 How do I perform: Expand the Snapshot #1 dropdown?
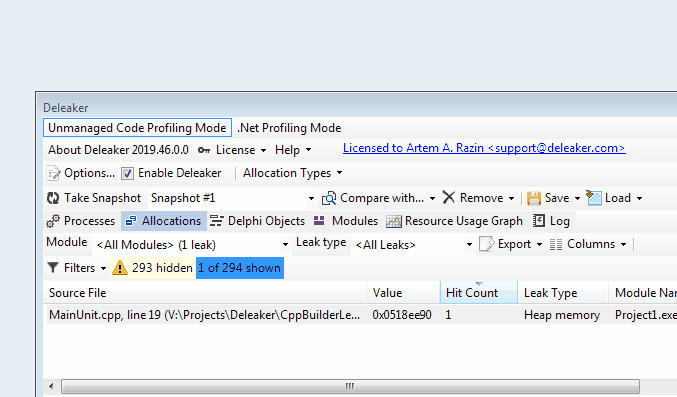point(311,198)
